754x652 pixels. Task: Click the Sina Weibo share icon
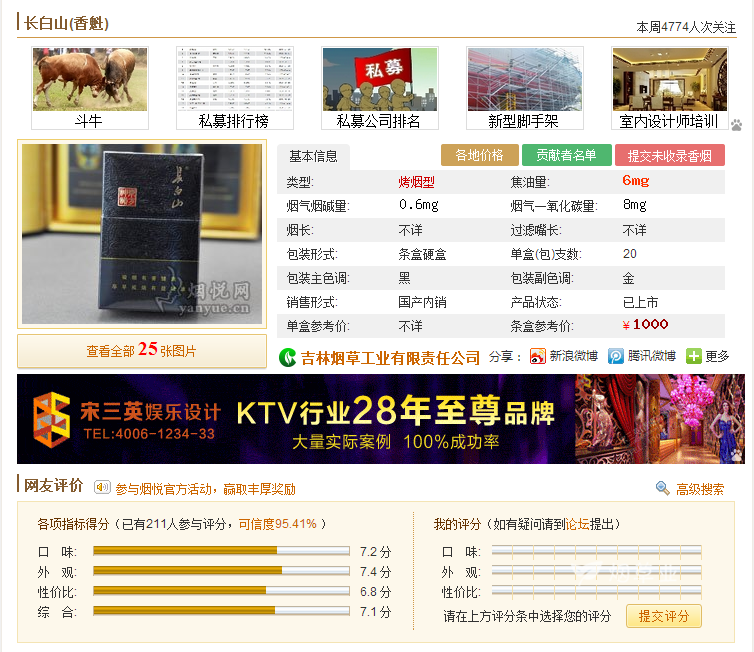point(538,356)
